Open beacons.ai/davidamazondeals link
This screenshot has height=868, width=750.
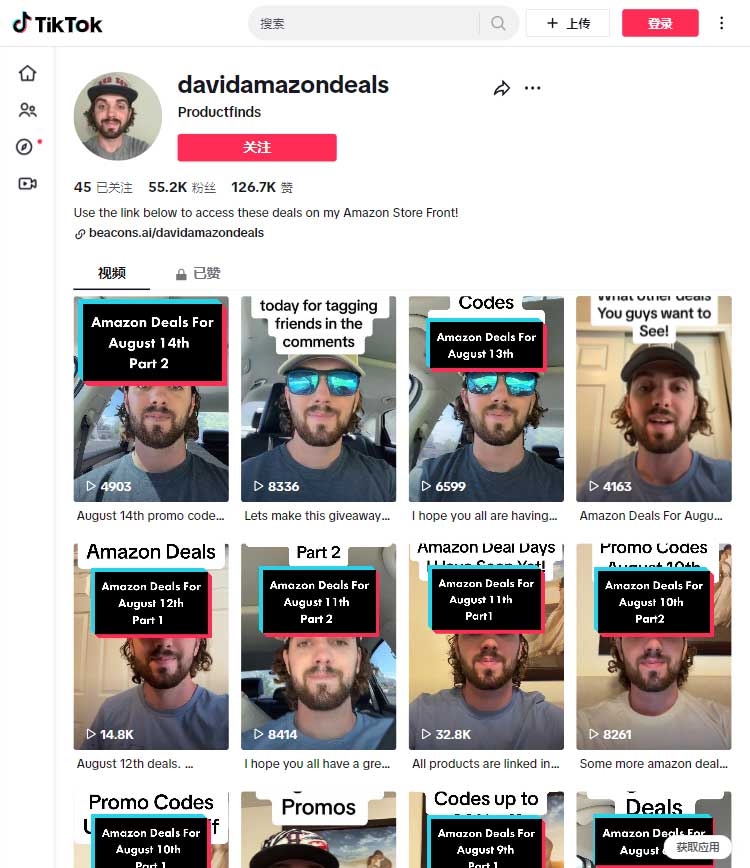(x=176, y=233)
